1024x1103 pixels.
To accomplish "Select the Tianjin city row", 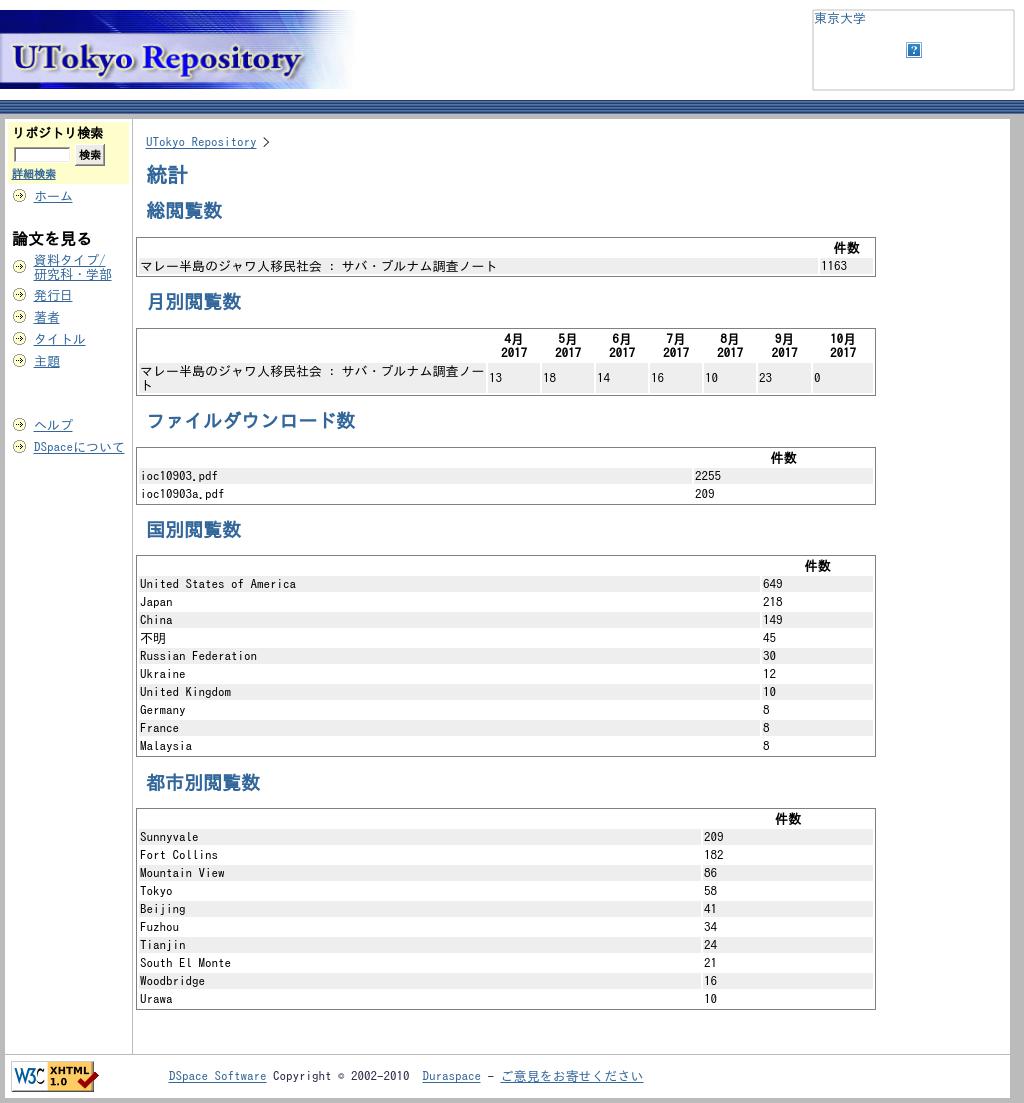I will click(x=506, y=945).
